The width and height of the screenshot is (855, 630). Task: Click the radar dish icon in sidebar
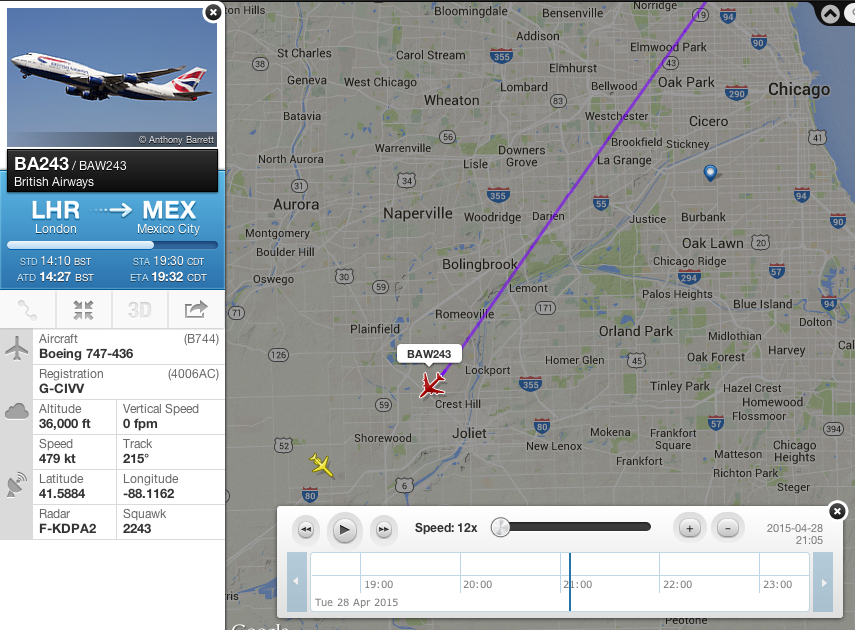pos(16,485)
